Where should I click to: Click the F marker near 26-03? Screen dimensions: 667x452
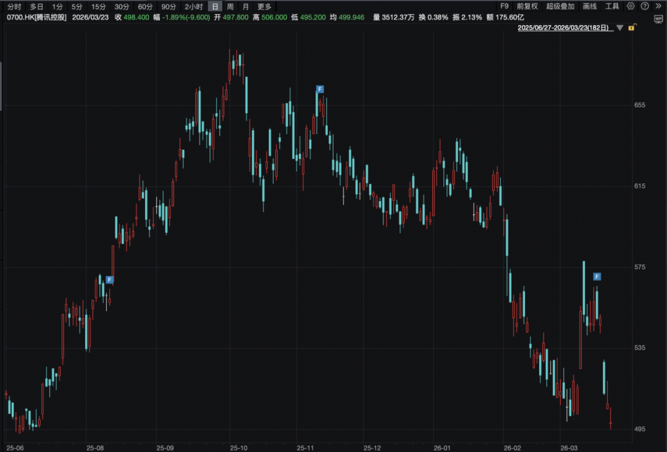[597, 276]
